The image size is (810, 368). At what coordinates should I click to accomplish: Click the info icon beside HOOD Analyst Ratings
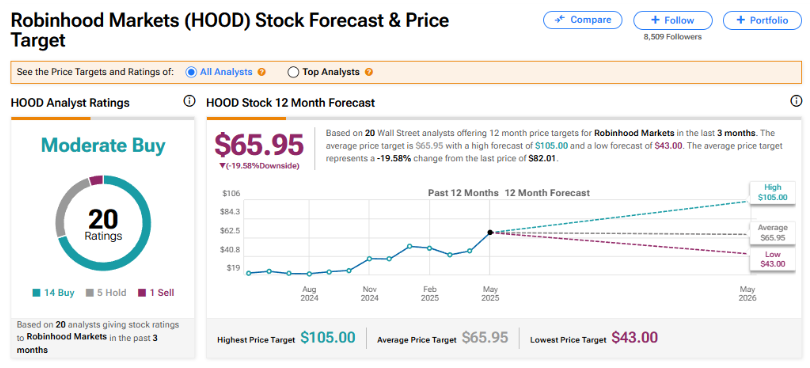pos(190,101)
